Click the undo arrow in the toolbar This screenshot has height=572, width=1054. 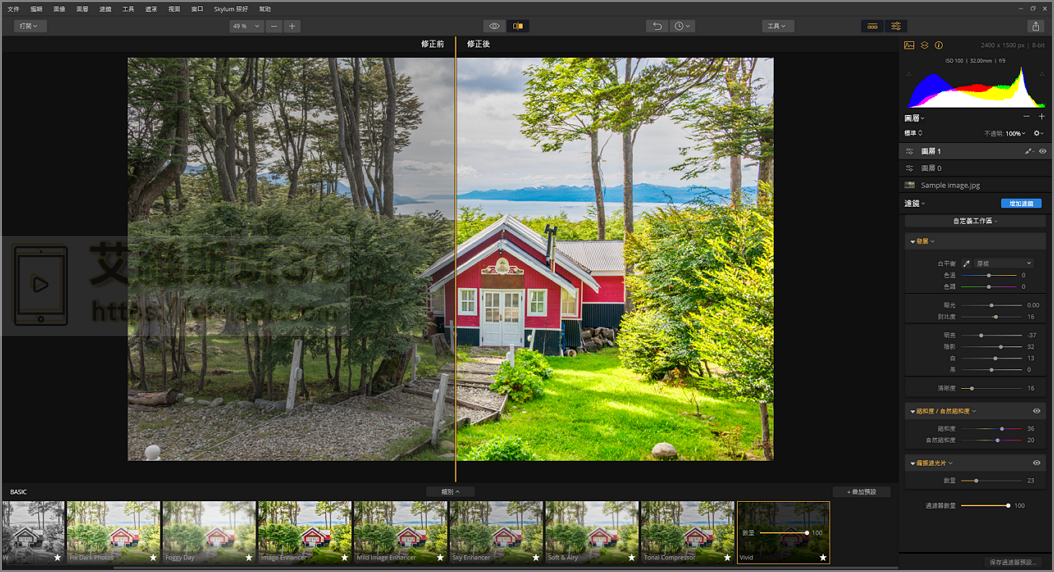point(657,26)
